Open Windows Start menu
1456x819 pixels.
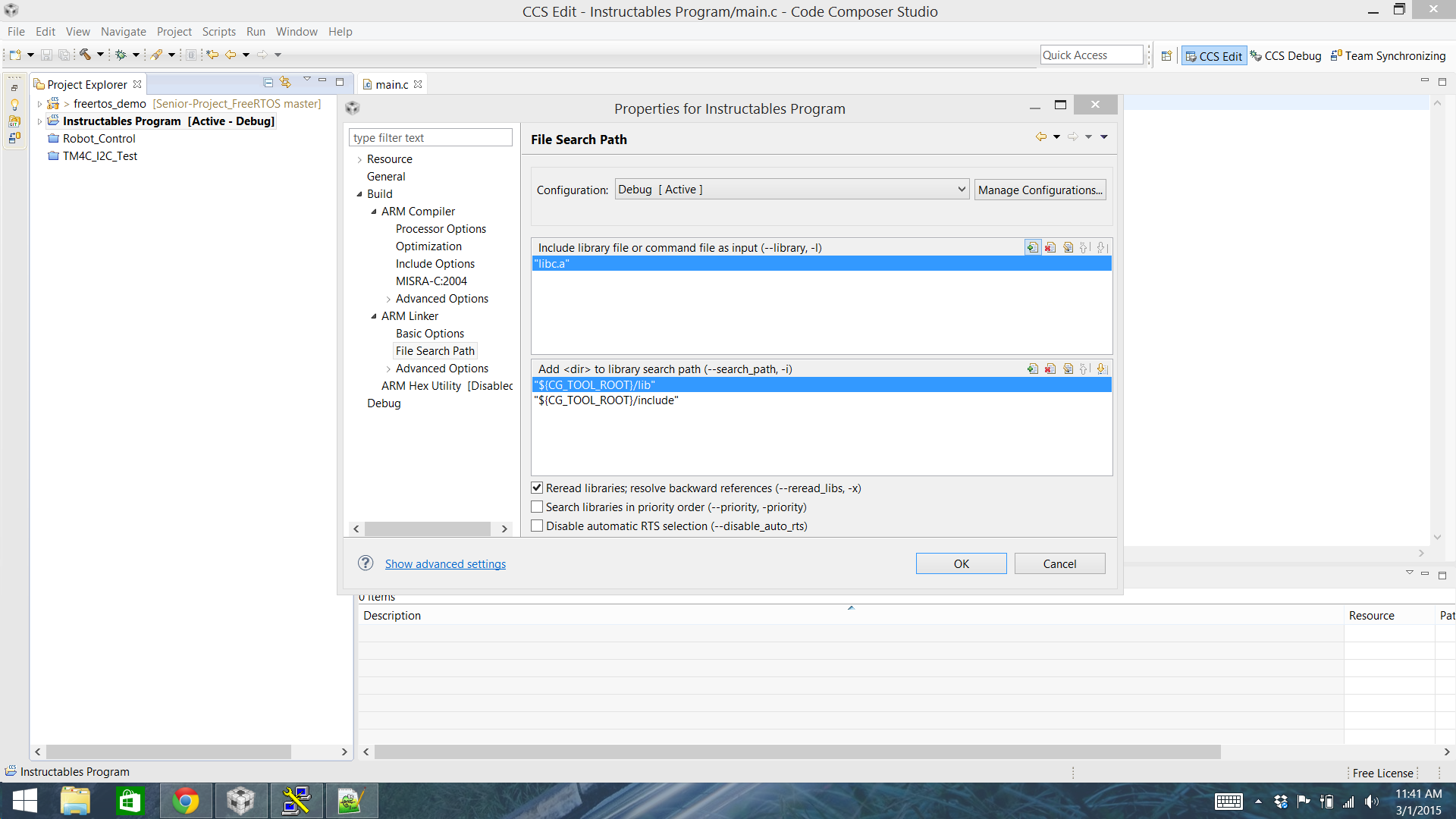(x=24, y=801)
